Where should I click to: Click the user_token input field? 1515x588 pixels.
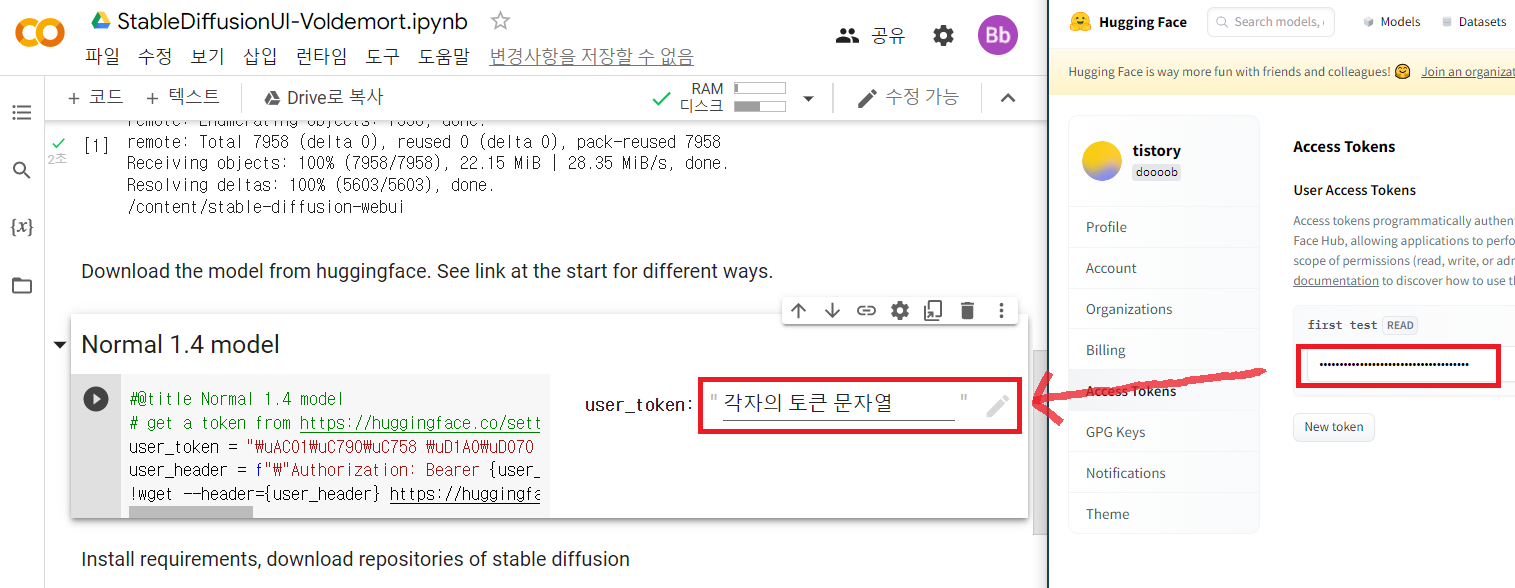pyautogui.click(x=839, y=404)
